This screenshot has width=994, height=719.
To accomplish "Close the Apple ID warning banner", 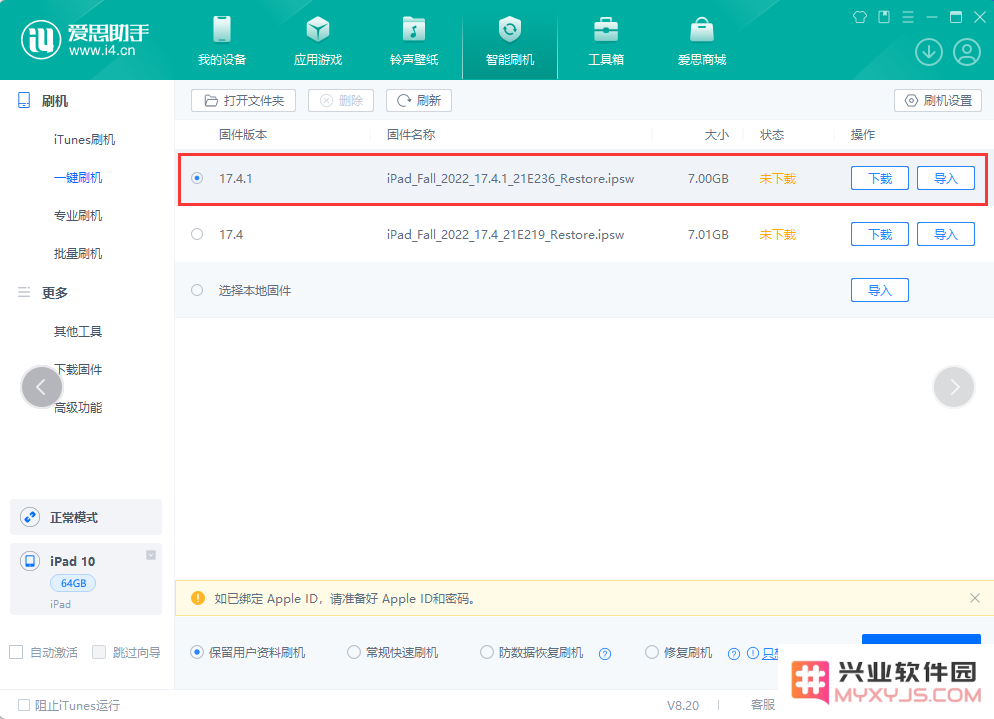I will pos(975,598).
